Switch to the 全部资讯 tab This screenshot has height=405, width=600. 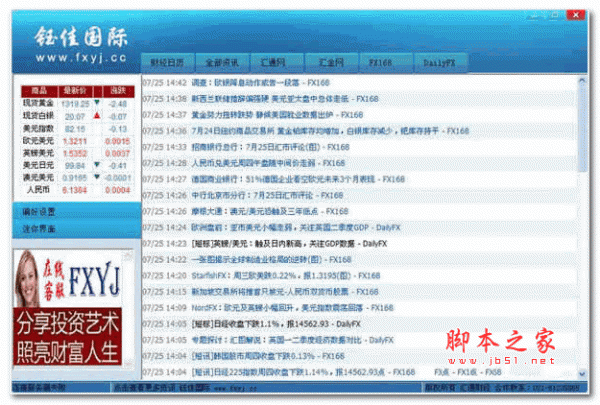pos(222,63)
